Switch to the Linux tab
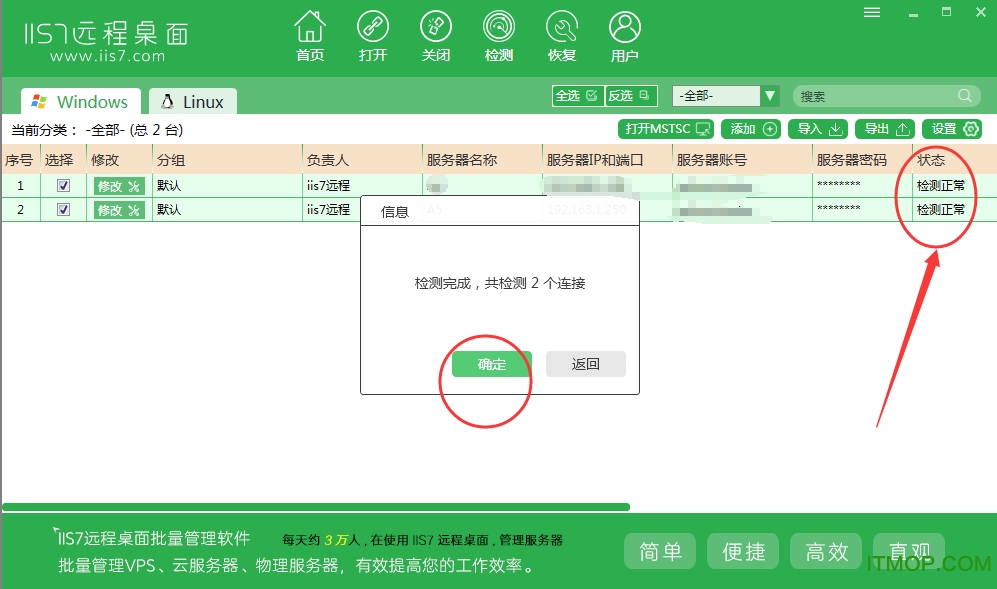997x589 pixels. point(193,102)
